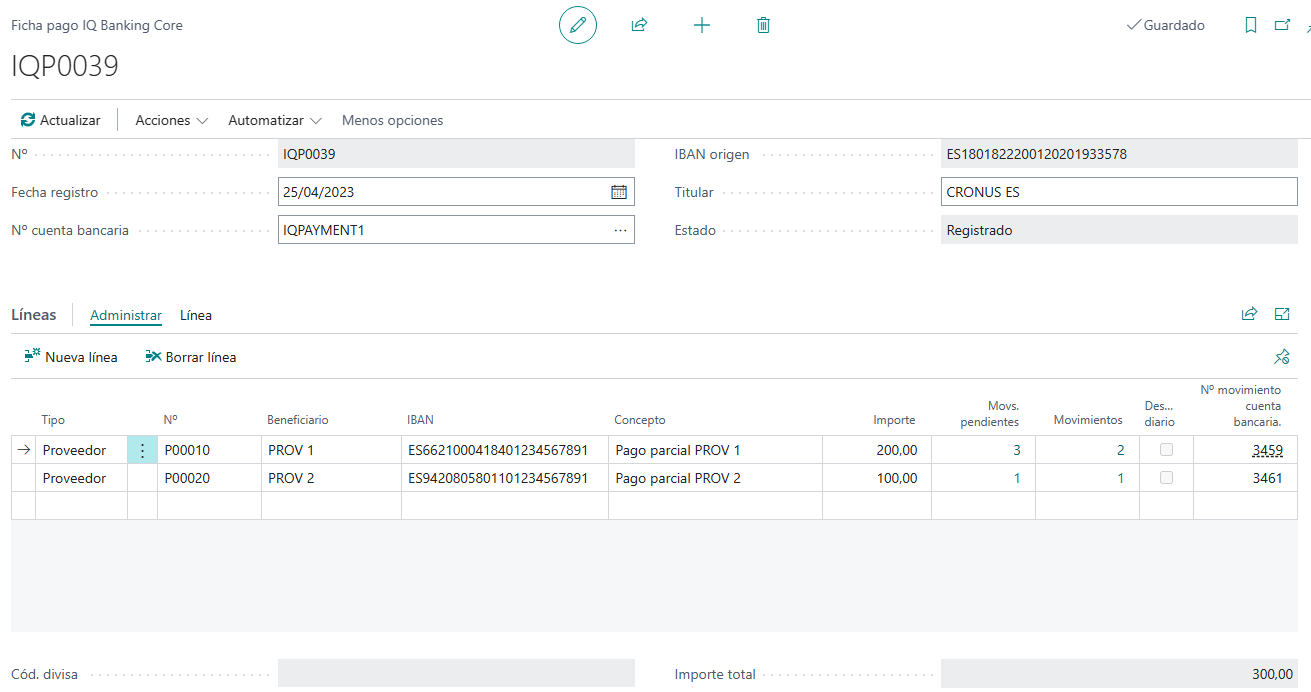Bookmark this page

coord(1251,25)
